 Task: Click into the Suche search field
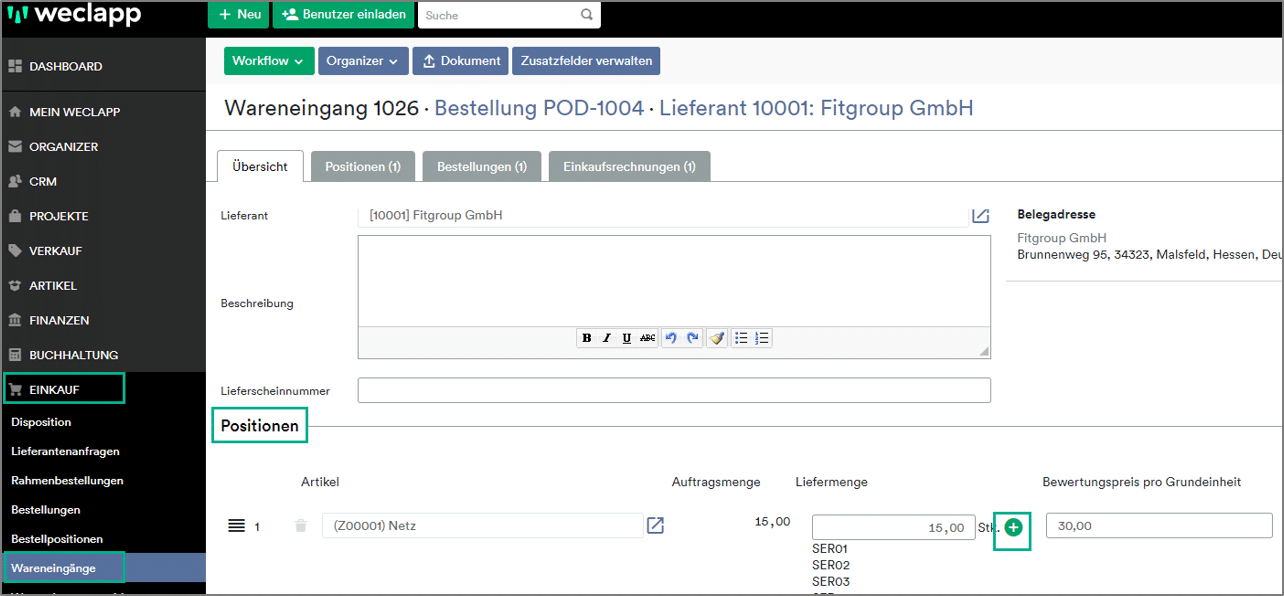pyautogui.click(x=498, y=15)
